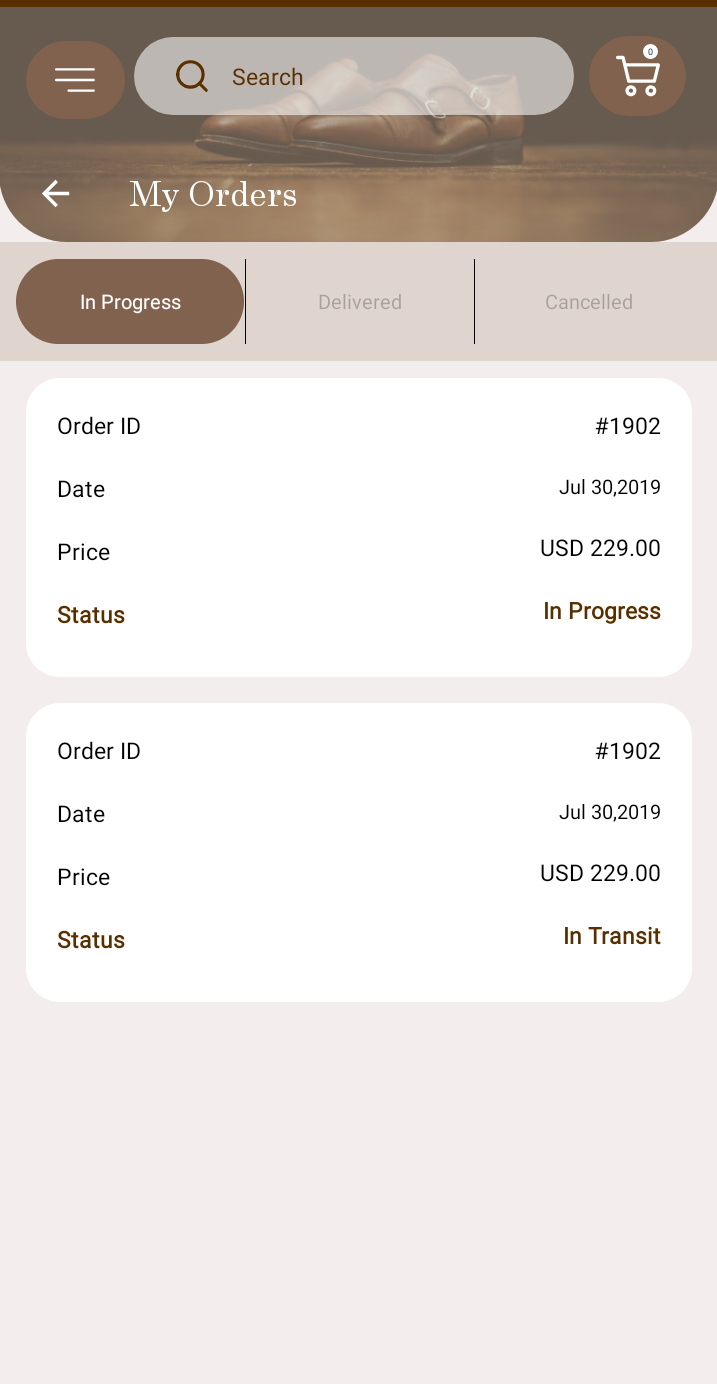Click Order ID label in the first card
This screenshot has width=717, height=1384.
coord(99,426)
